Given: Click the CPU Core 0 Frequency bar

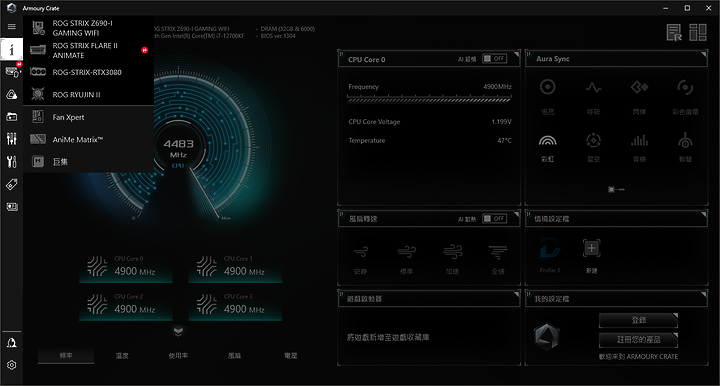Looking at the screenshot, I should [429, 99].
